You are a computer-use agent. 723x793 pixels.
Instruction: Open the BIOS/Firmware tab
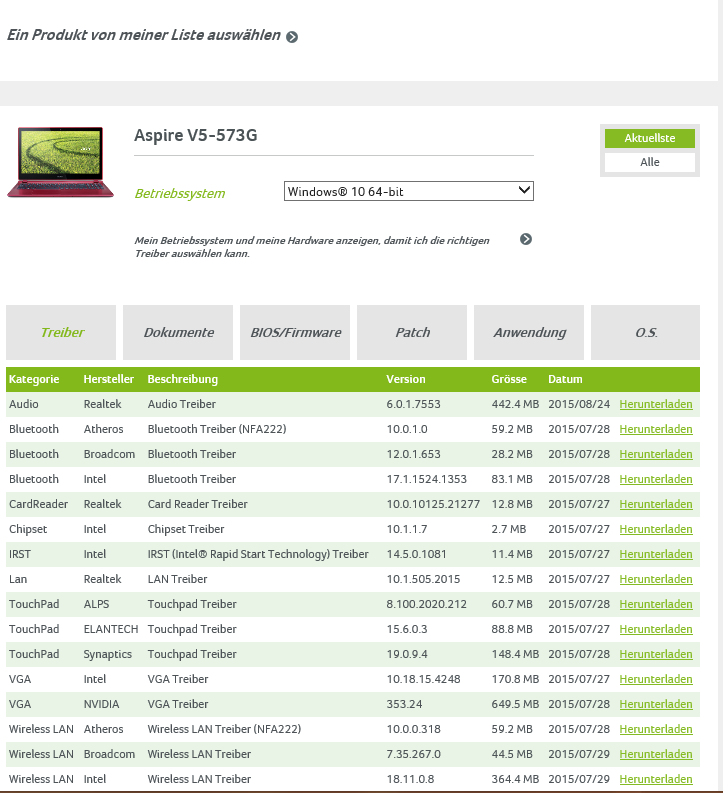coord(295,332)
